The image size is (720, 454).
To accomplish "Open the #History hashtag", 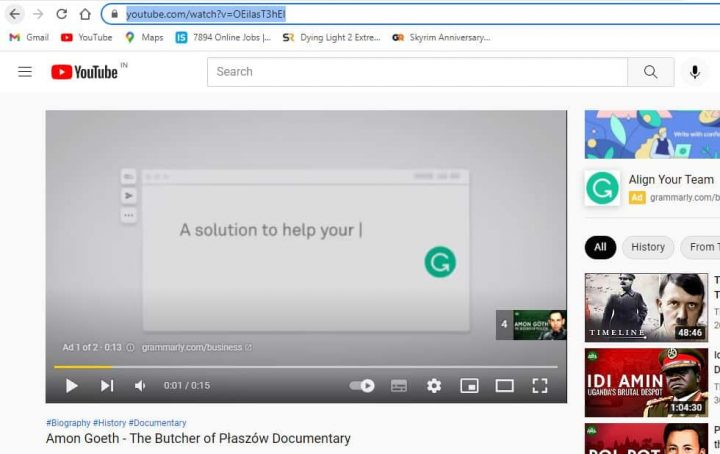I will [x=109, y=423].
